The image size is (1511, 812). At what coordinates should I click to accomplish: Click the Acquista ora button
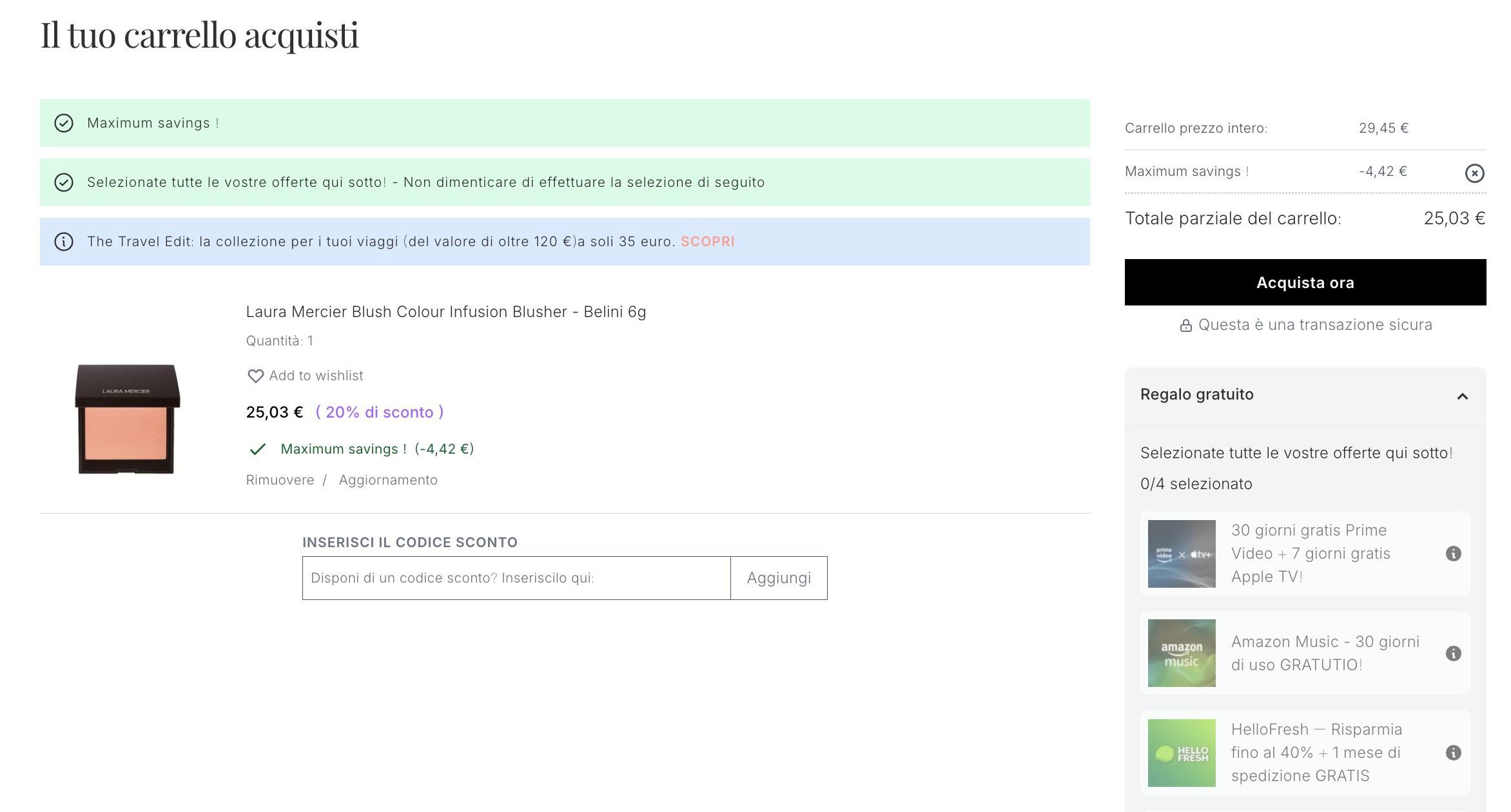coord(1305,282)
